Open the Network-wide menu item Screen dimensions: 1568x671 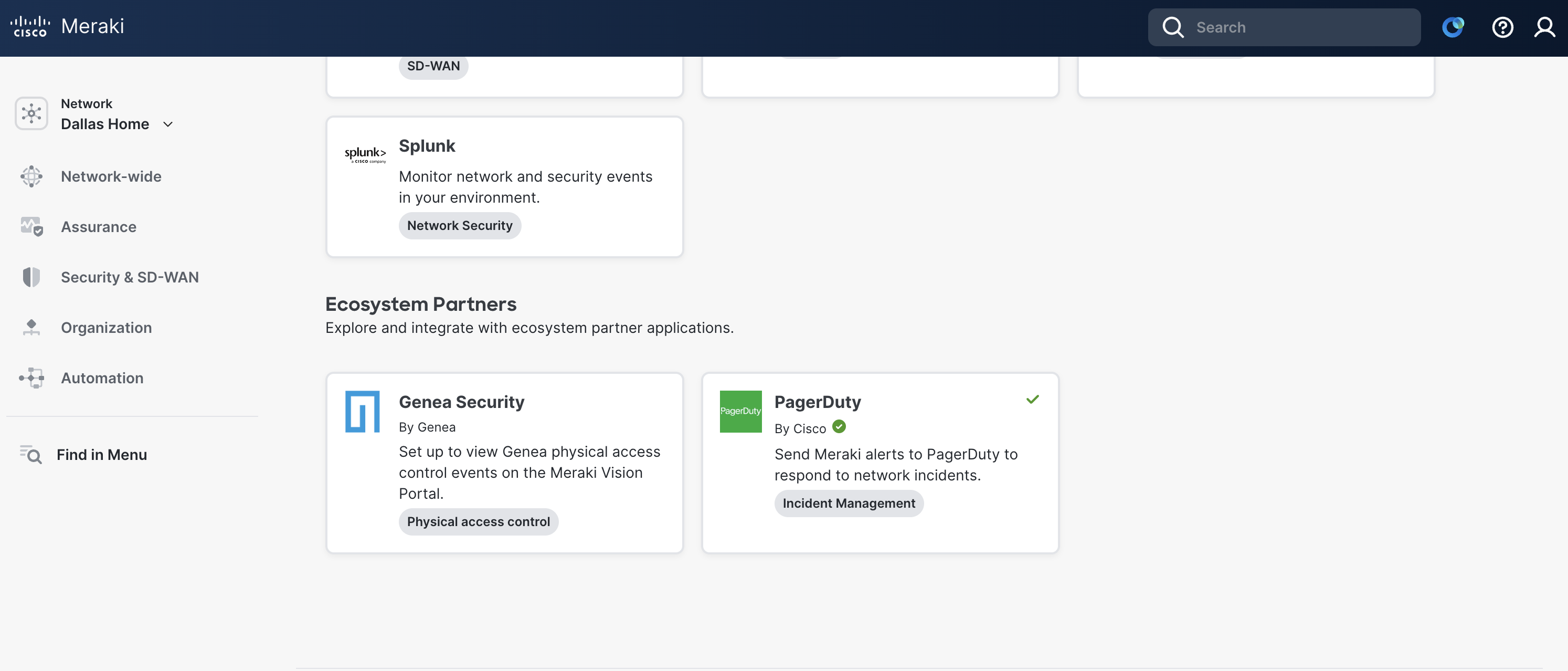click(x=111, y=176)
